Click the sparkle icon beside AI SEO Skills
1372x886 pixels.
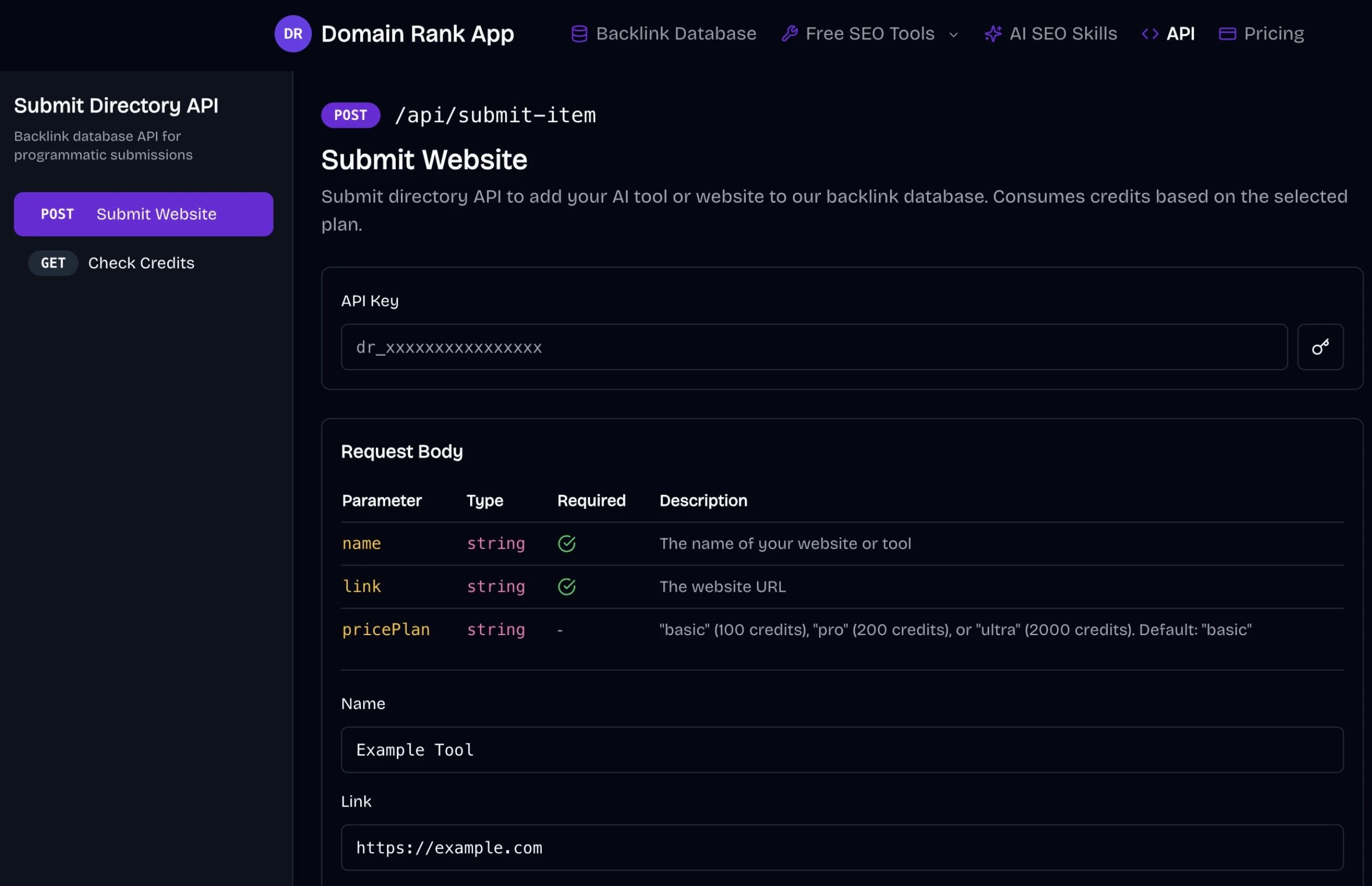pos(993,34)
